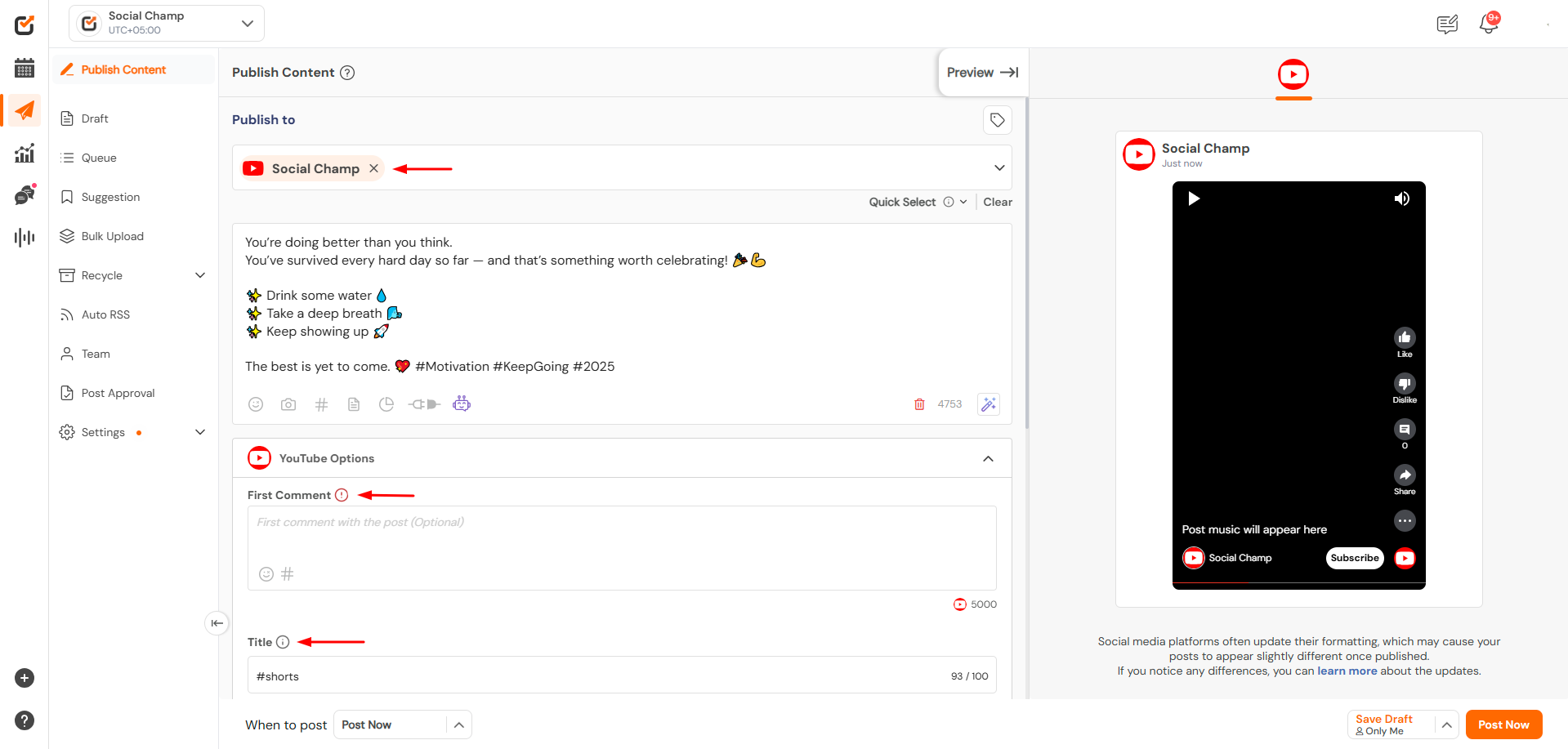Open the social listening waveform icon
This screenshot has width=1568, height=749.
(x=25, y=238)
